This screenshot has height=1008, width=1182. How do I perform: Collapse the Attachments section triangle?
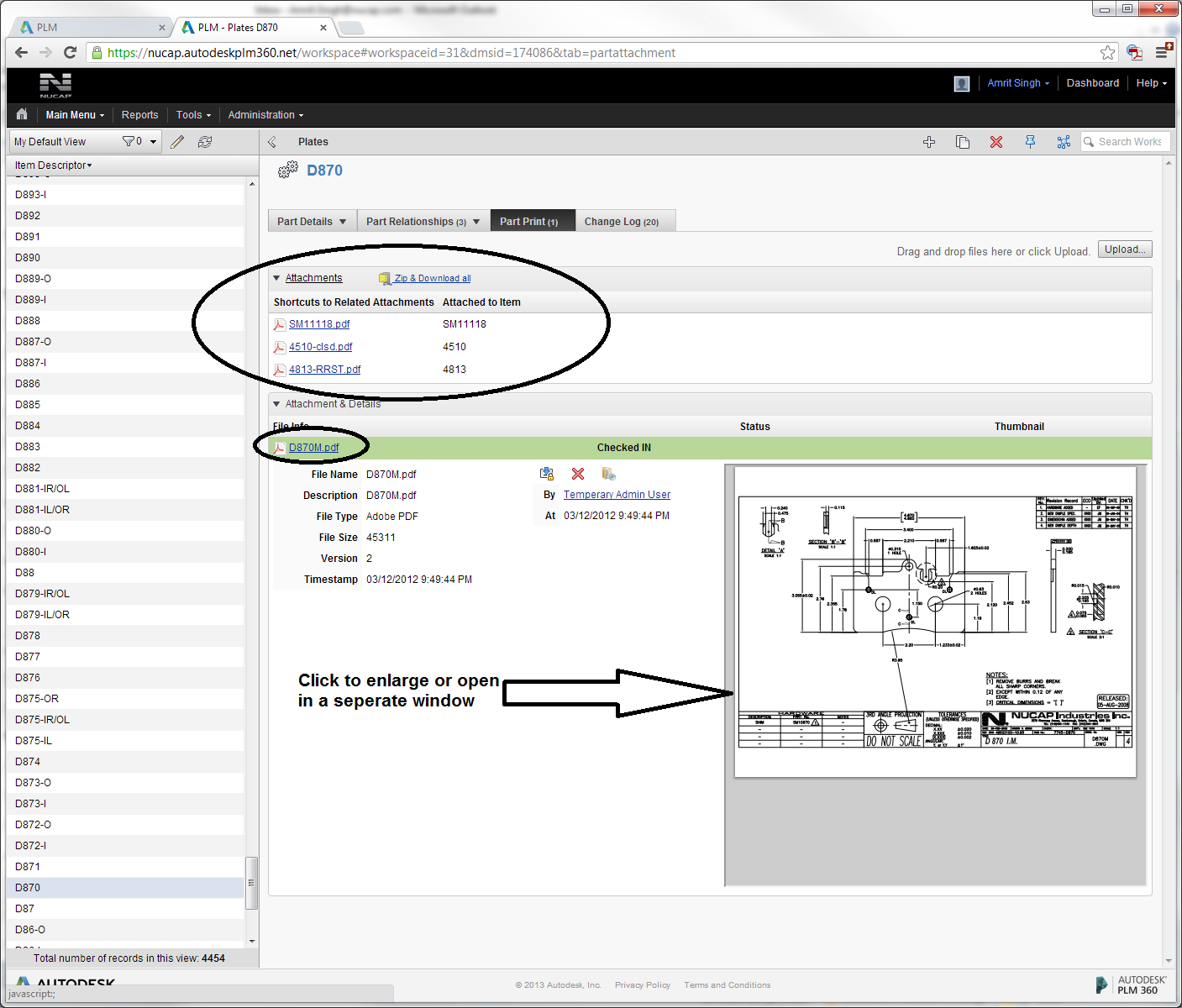[x=276, y=278]
